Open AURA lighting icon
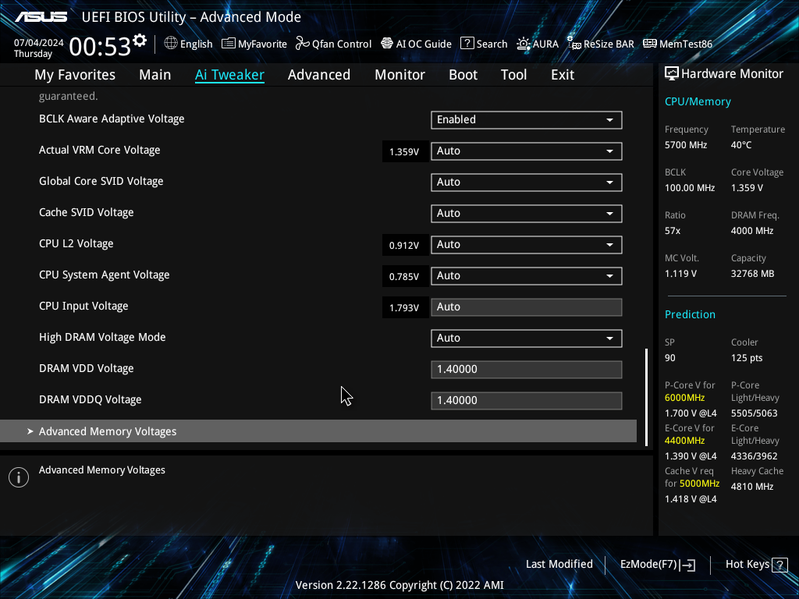Viewport: 799px width, 599px height. [x=523, y=44]
